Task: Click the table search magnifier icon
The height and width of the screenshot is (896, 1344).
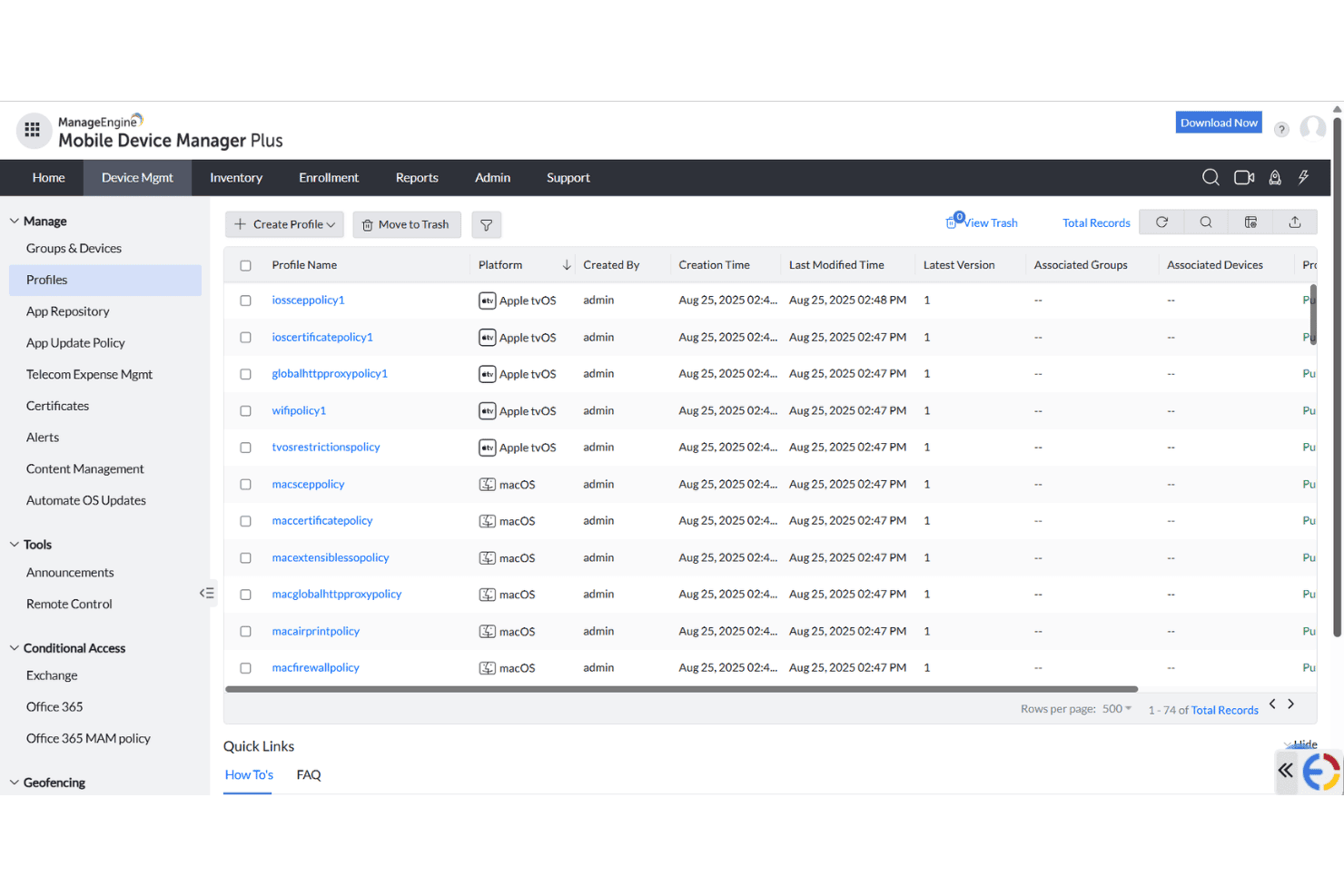Action: point(1206,222)
